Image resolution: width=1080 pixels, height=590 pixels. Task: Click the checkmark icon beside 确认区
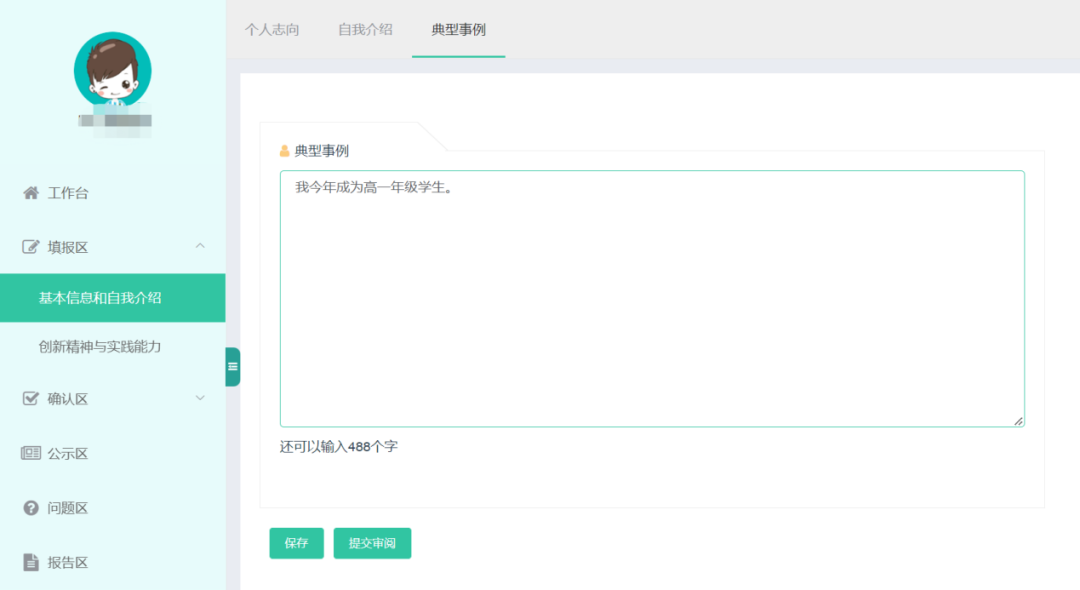[x=31, y=399]
